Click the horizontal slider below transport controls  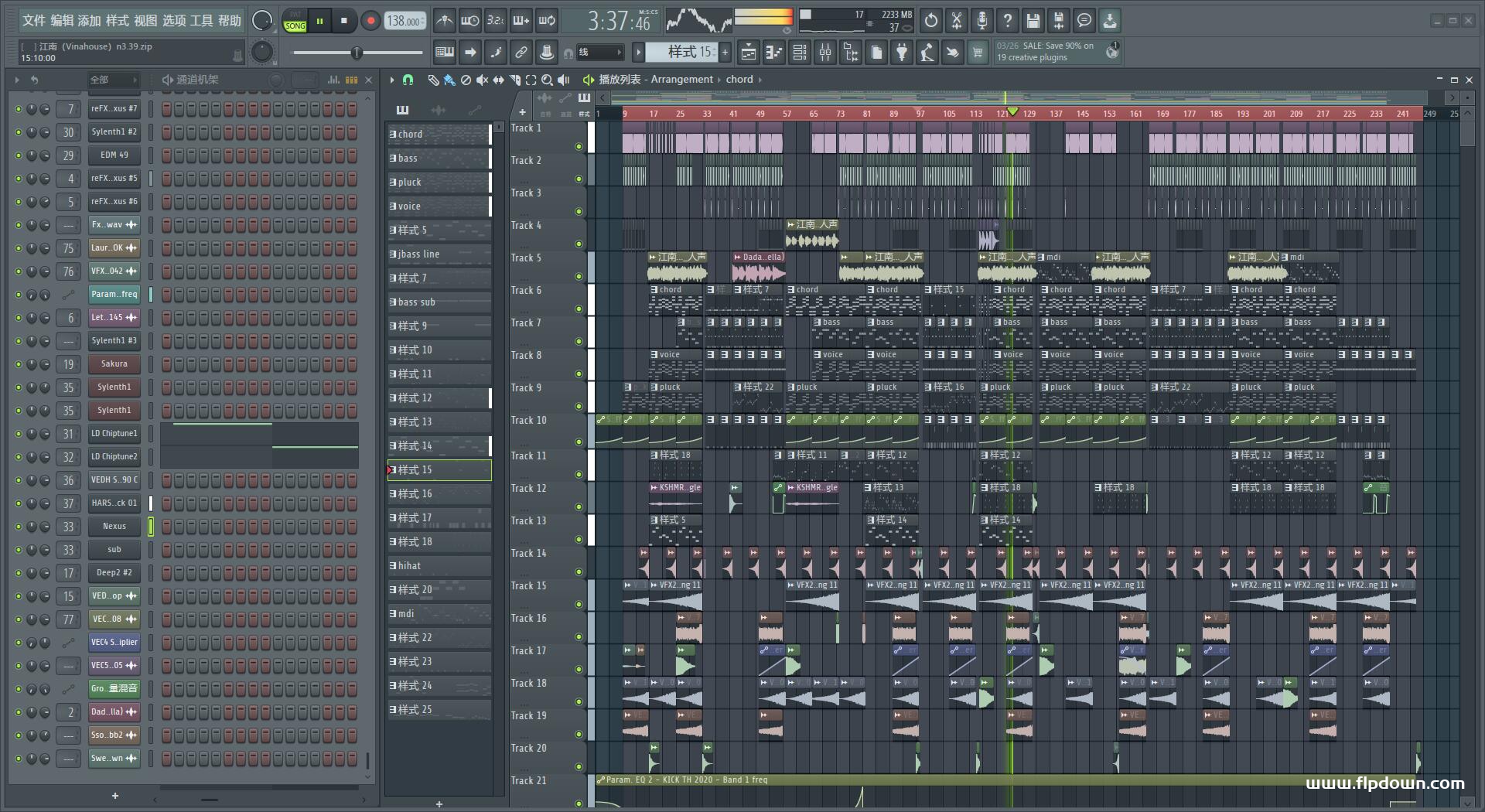tap(357, 53)
